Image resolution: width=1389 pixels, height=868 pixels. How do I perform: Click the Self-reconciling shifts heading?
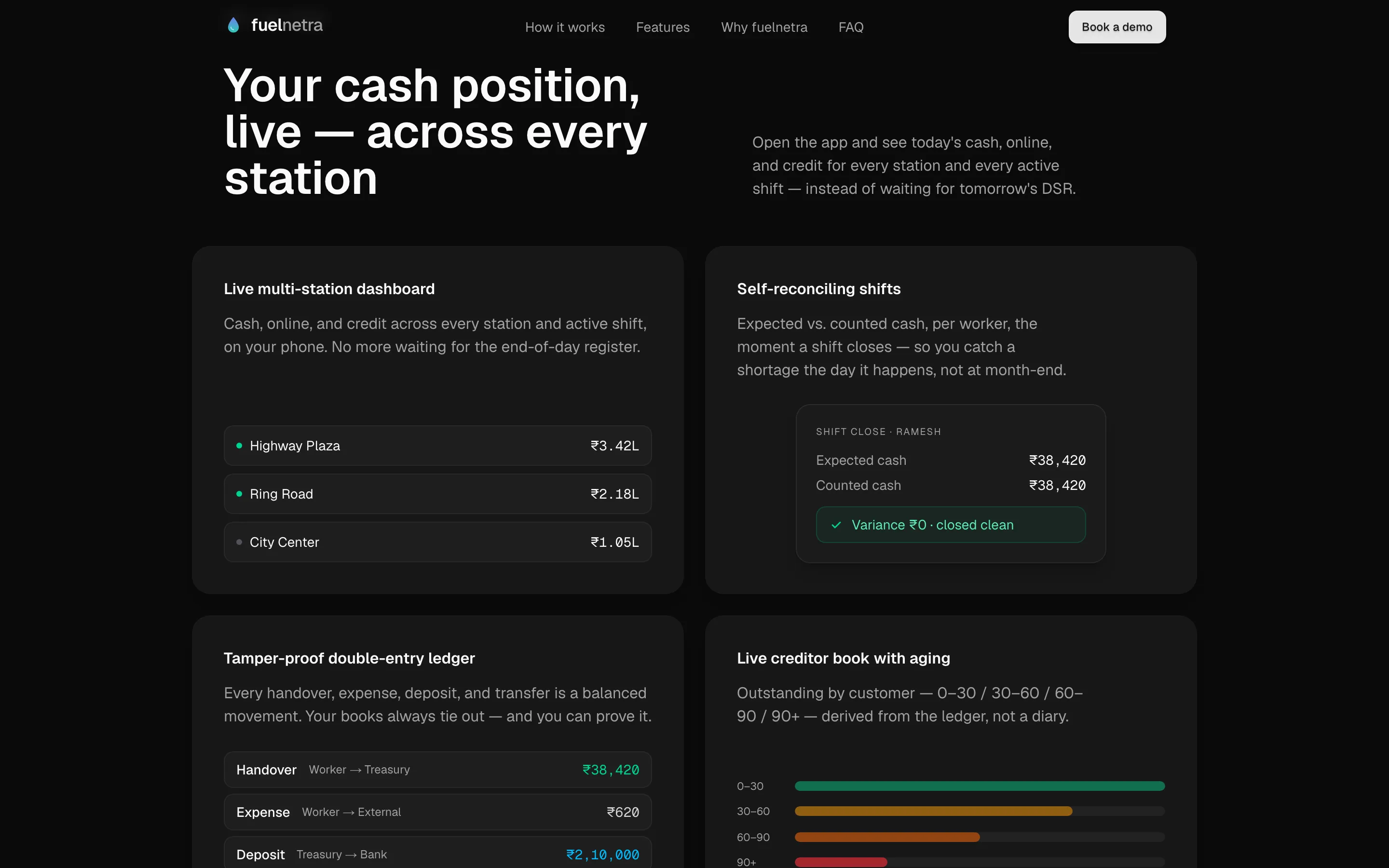pos(819,289)
